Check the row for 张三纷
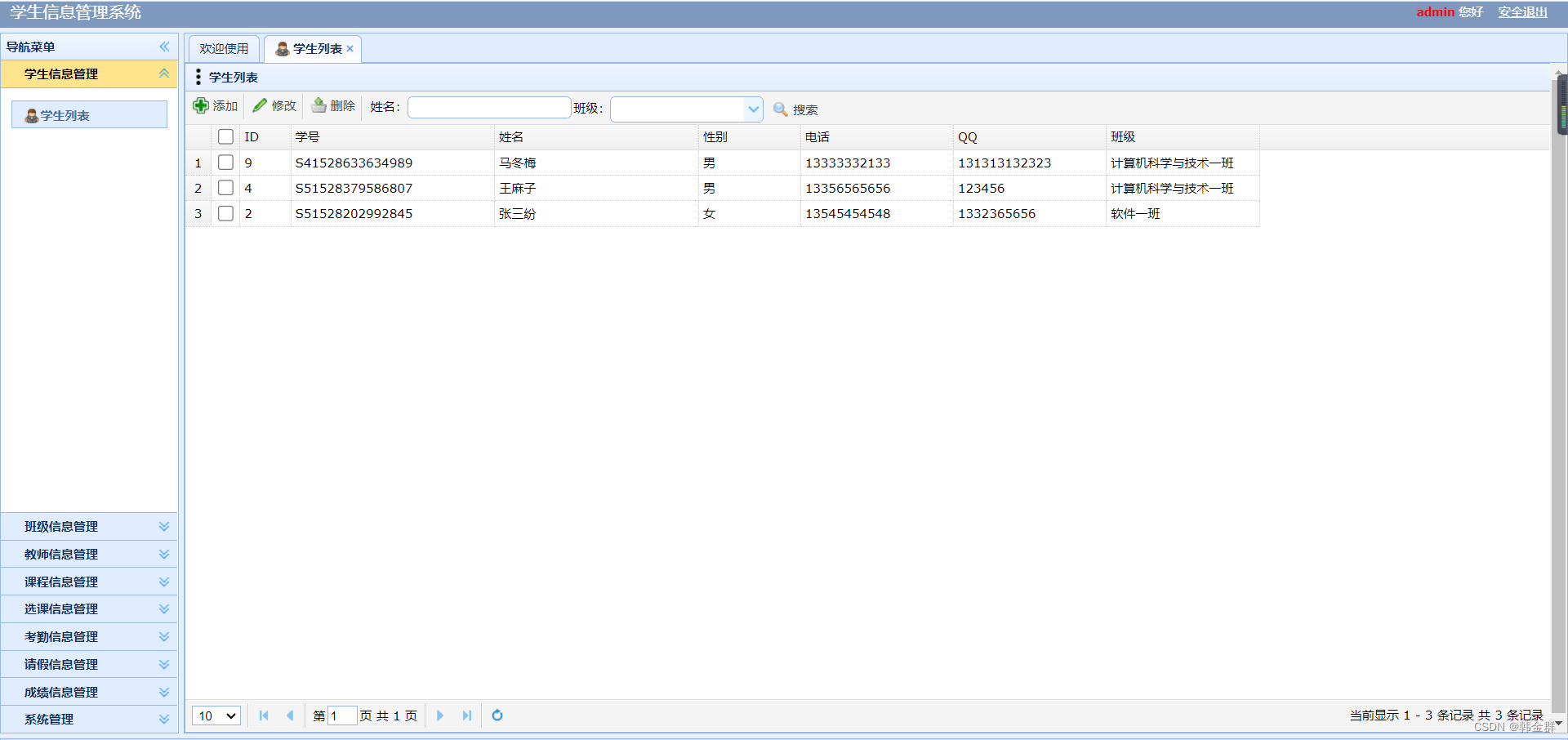1568x740 pixels. click(225, 213)
